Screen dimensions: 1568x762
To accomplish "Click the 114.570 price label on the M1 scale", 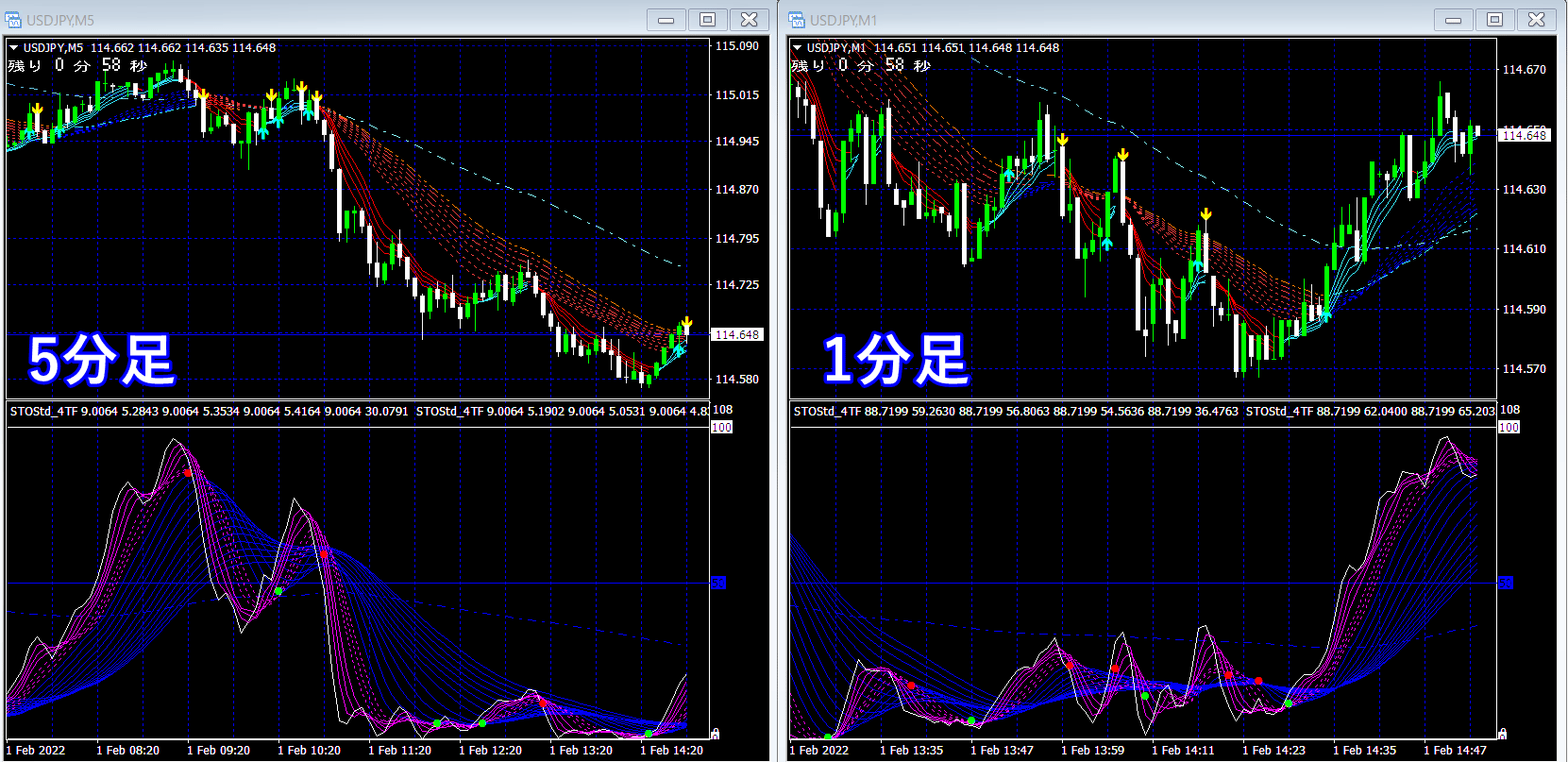I will (x=1525, y=368).
